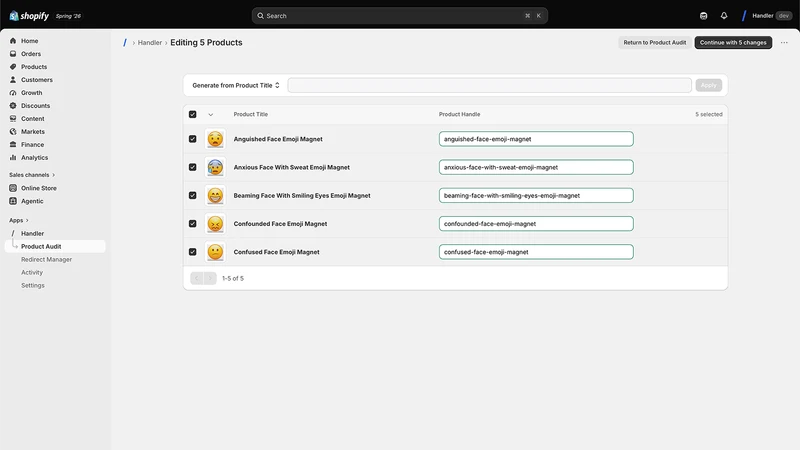Open Handler Settings page
Viewport: 800px width, 450px height.
33,285
